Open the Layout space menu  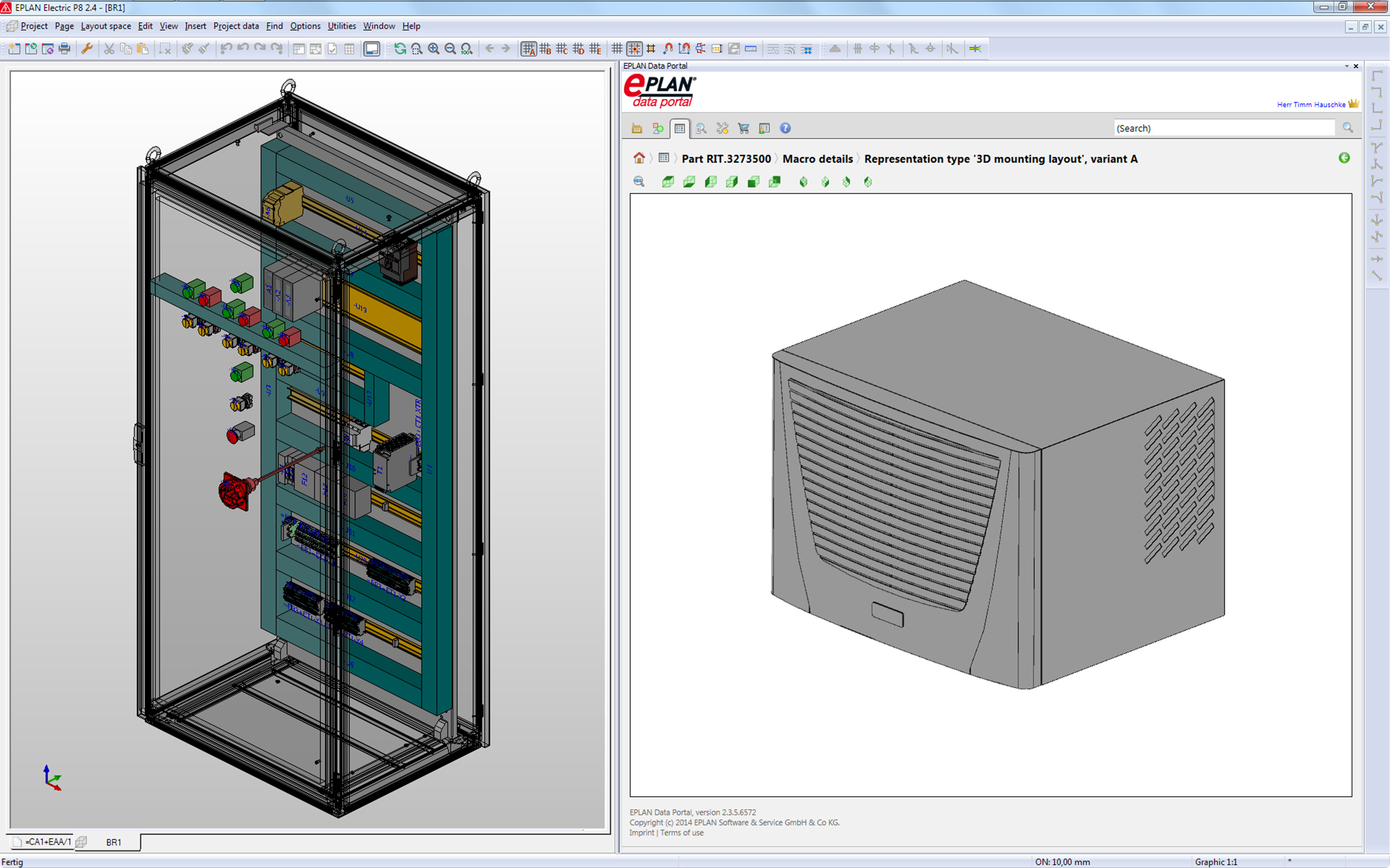point(106,26)
